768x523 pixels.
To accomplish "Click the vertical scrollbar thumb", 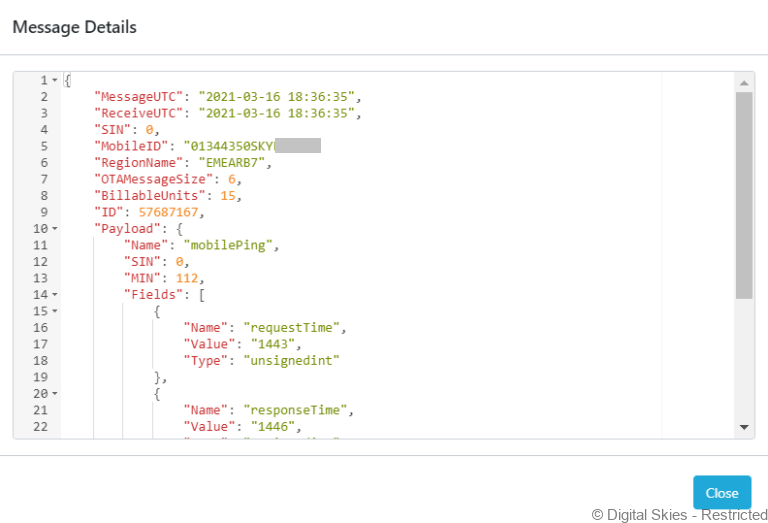I will click(x=743, y=195).
